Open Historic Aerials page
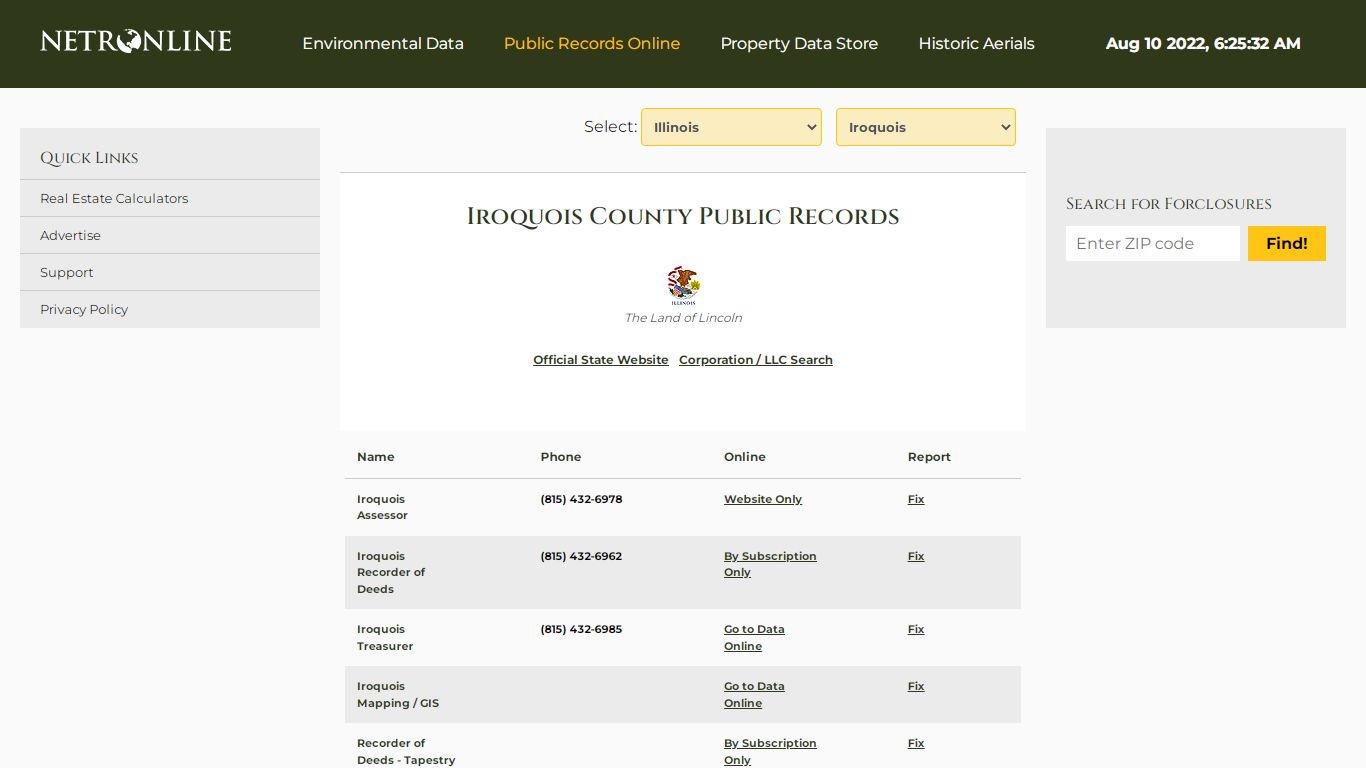 point(976,44)
